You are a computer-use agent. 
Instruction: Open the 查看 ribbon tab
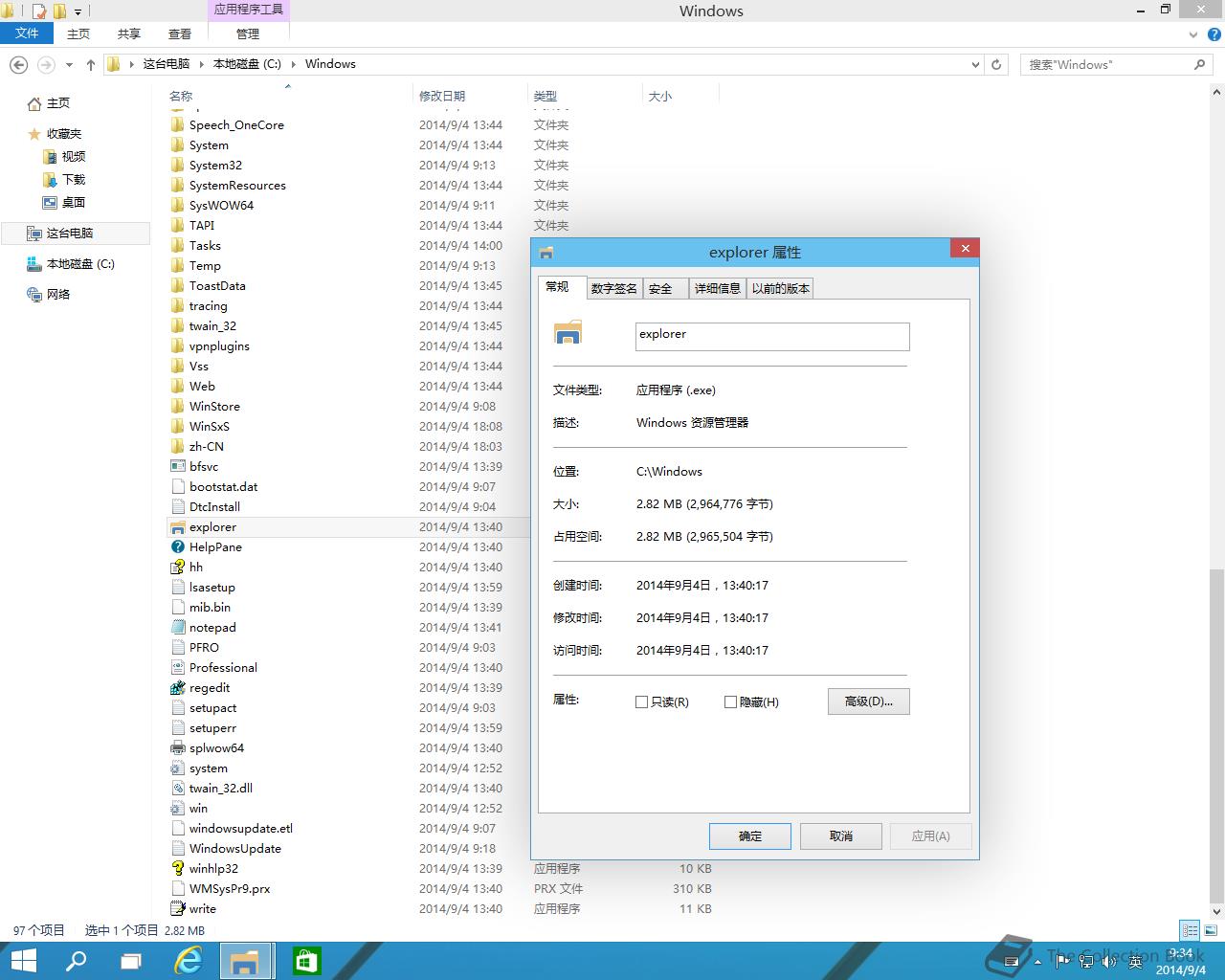click(180, 33)
